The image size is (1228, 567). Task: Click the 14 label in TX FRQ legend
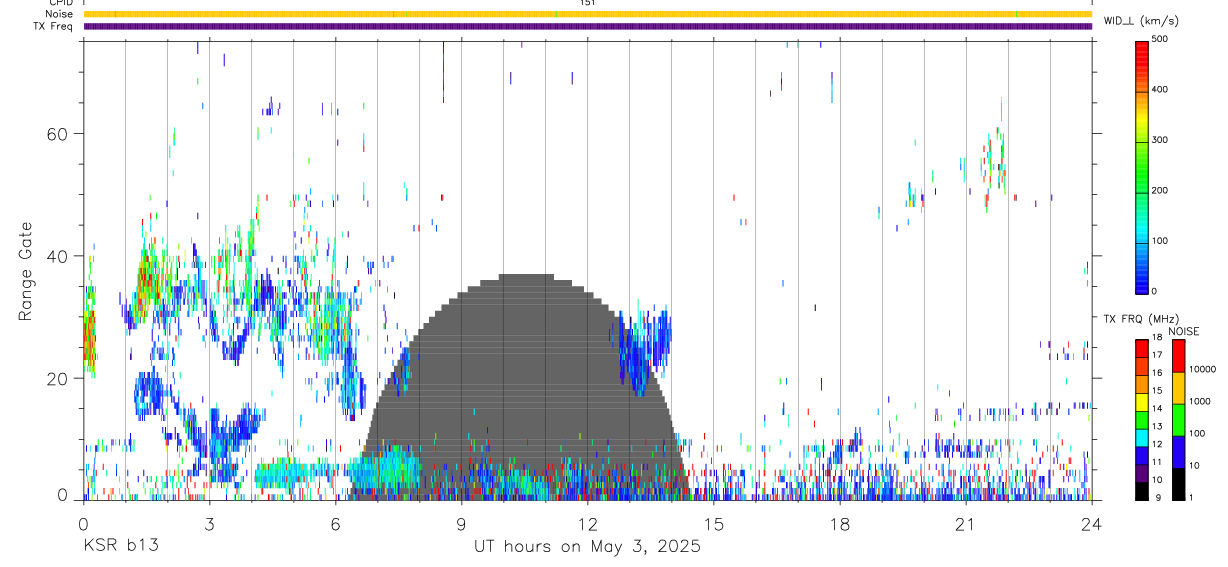1157,408
